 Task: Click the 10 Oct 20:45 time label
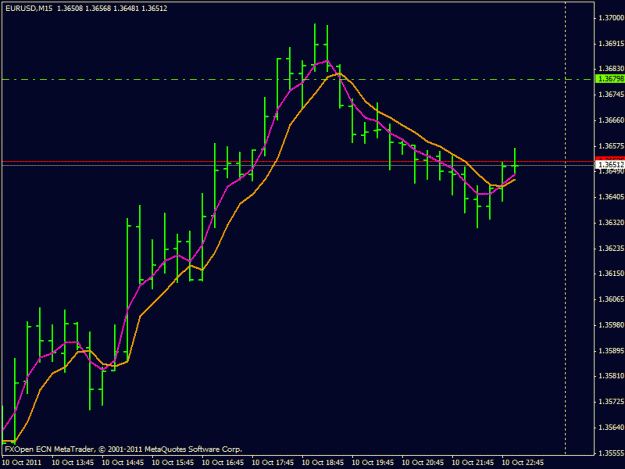(423, 462)
